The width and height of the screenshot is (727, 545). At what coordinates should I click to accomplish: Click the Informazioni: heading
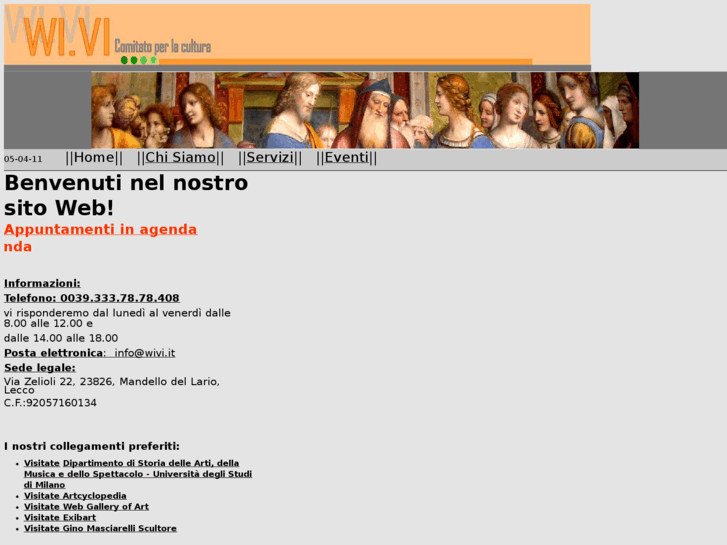[42, 283]
